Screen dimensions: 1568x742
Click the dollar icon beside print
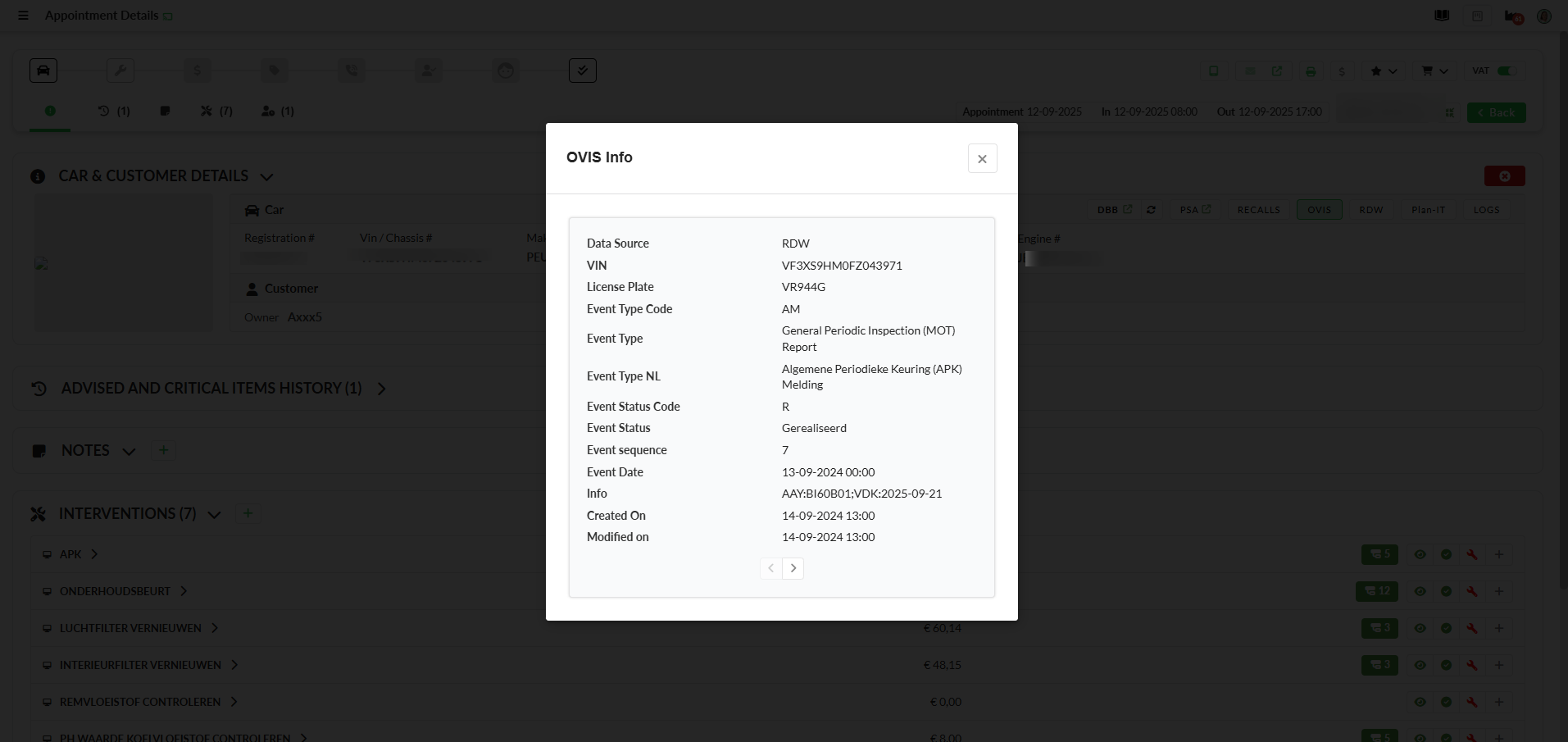coord(1342,71)
